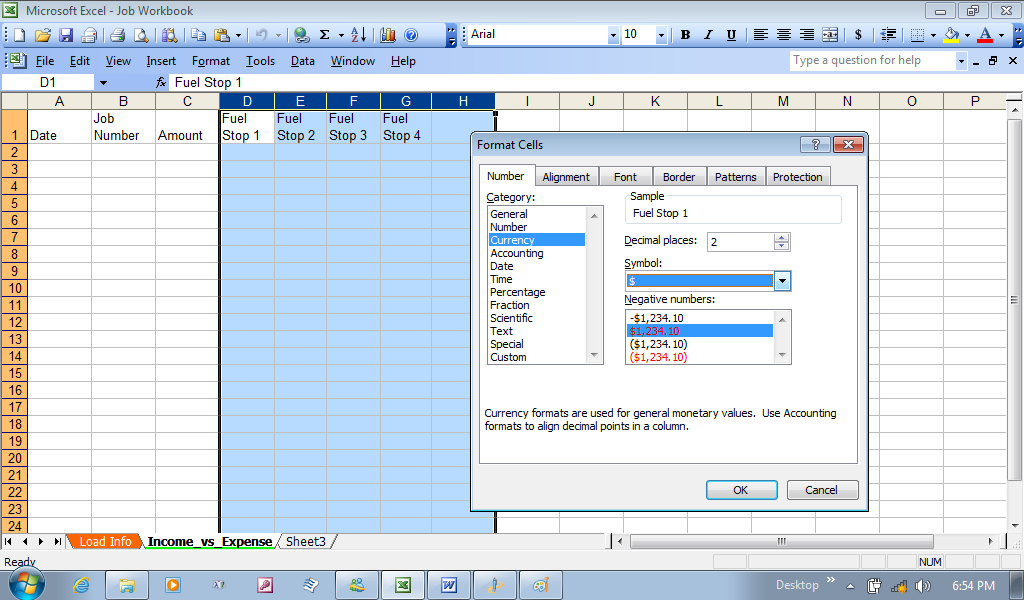Click the Fill Color paint bucket

pos(951,35)
